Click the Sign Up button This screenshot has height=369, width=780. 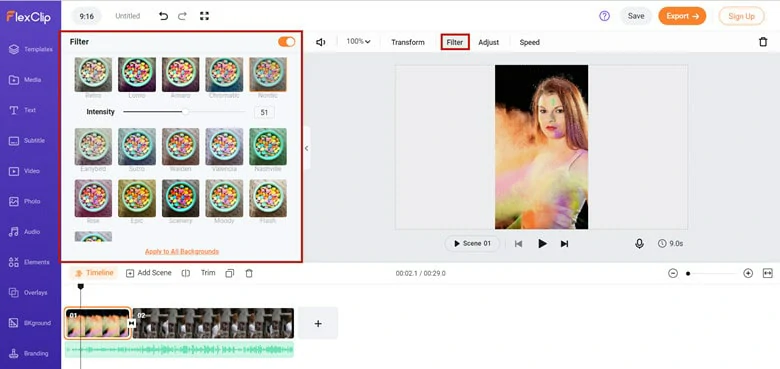(x=741, y=16)
